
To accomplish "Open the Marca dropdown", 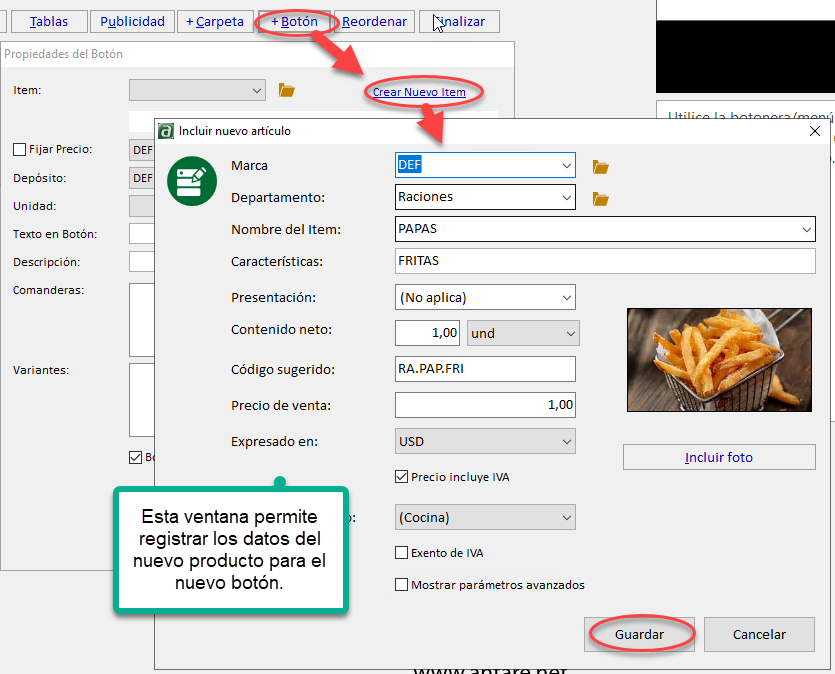I will pos(566,165).
